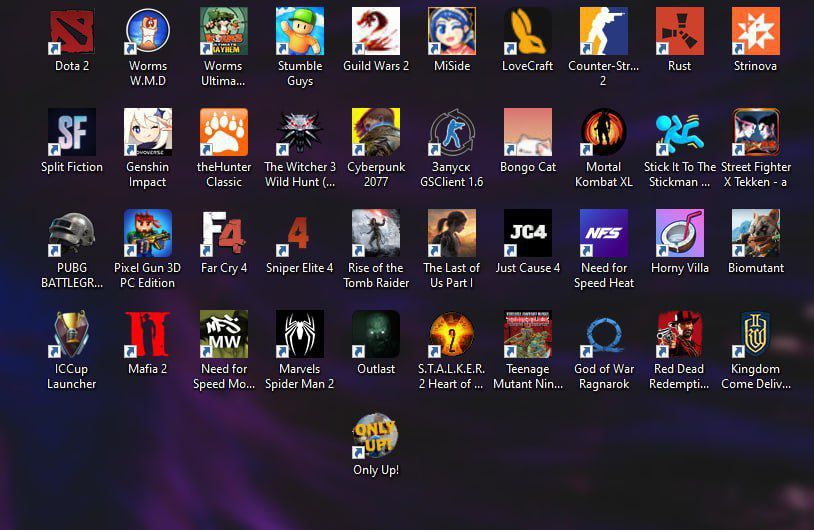Viewport: 814px width, 530px height.
Task: Click the Outlast game icon
Action: pos(376,334)
